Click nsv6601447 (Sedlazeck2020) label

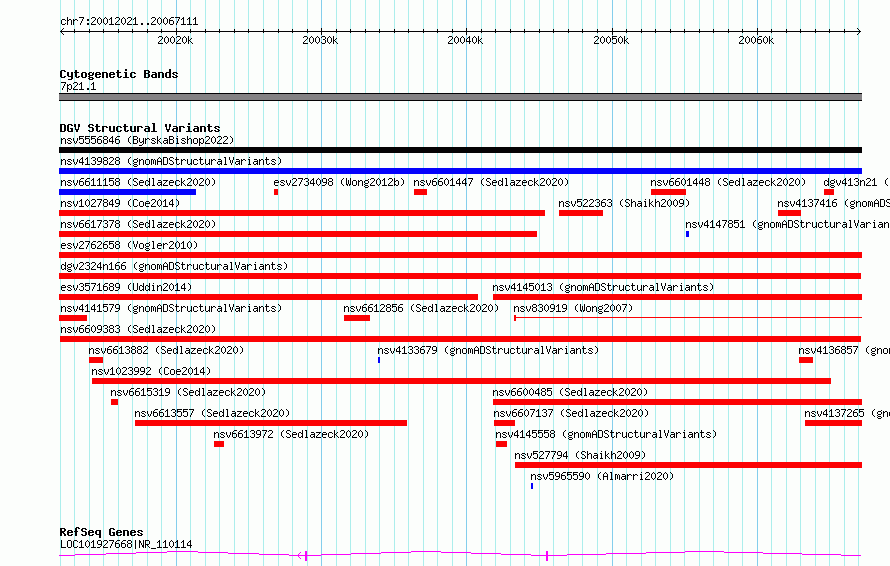coord(491,182)
